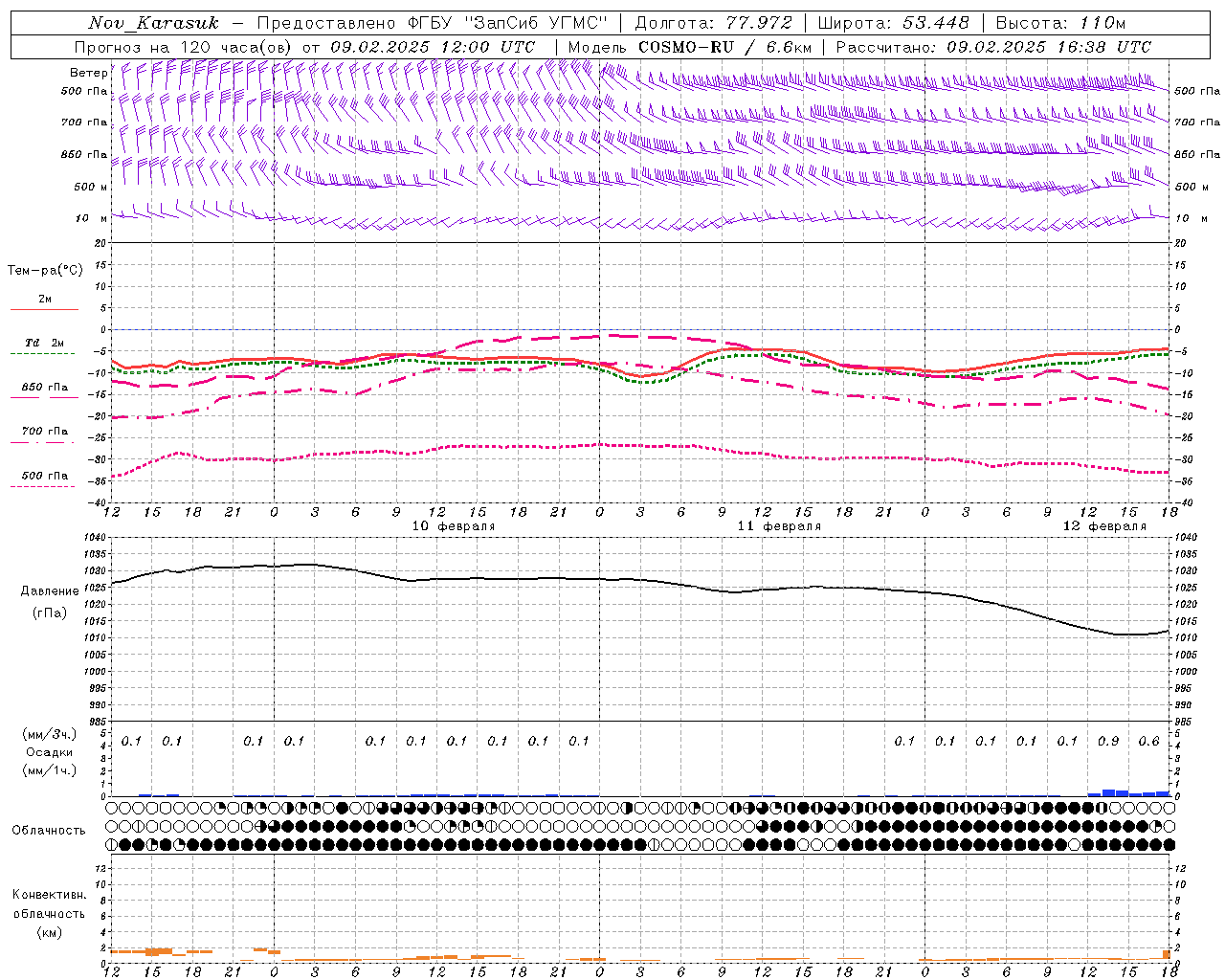This screenshot has height=980, width=1225.
Task: Select the 0.6 precipitation value
Action: (1148, 741)
